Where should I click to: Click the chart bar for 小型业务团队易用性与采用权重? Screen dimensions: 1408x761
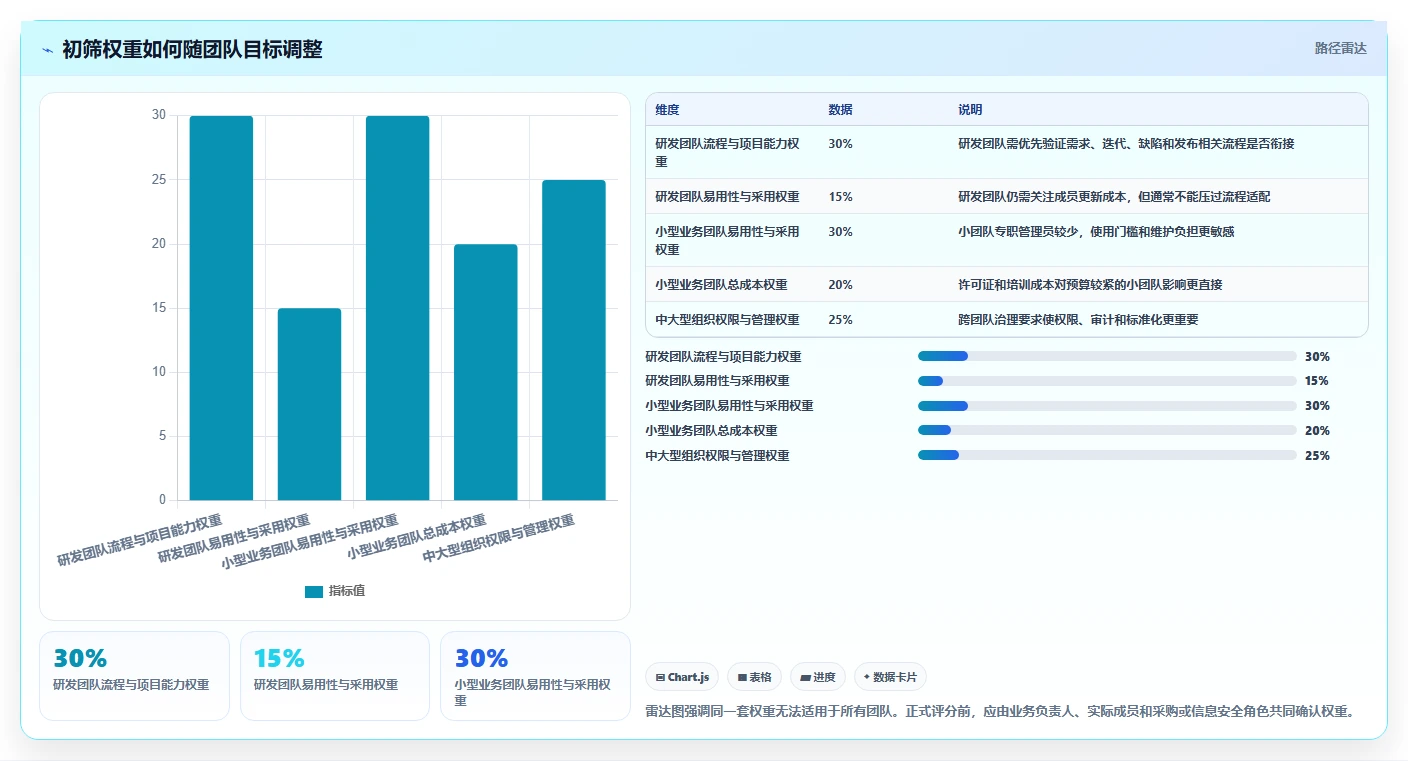(x=397, y=308)
